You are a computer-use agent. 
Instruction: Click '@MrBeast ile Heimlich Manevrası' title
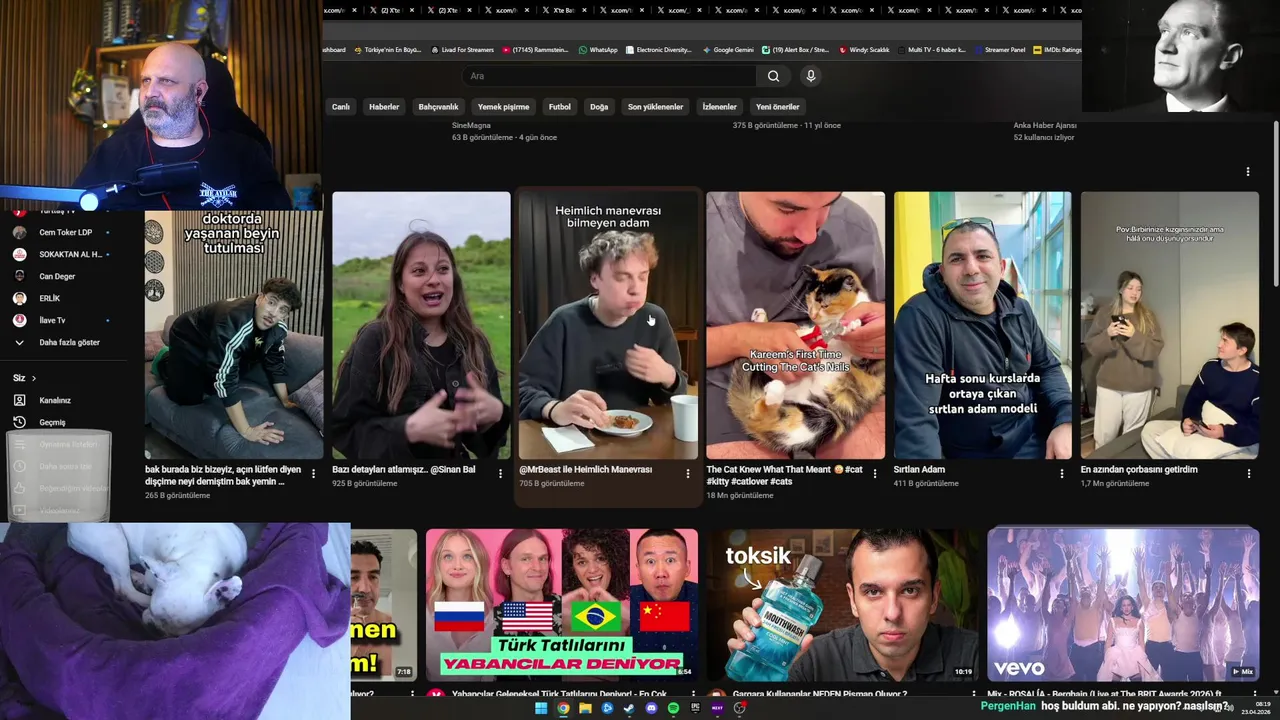coord(585,469)
